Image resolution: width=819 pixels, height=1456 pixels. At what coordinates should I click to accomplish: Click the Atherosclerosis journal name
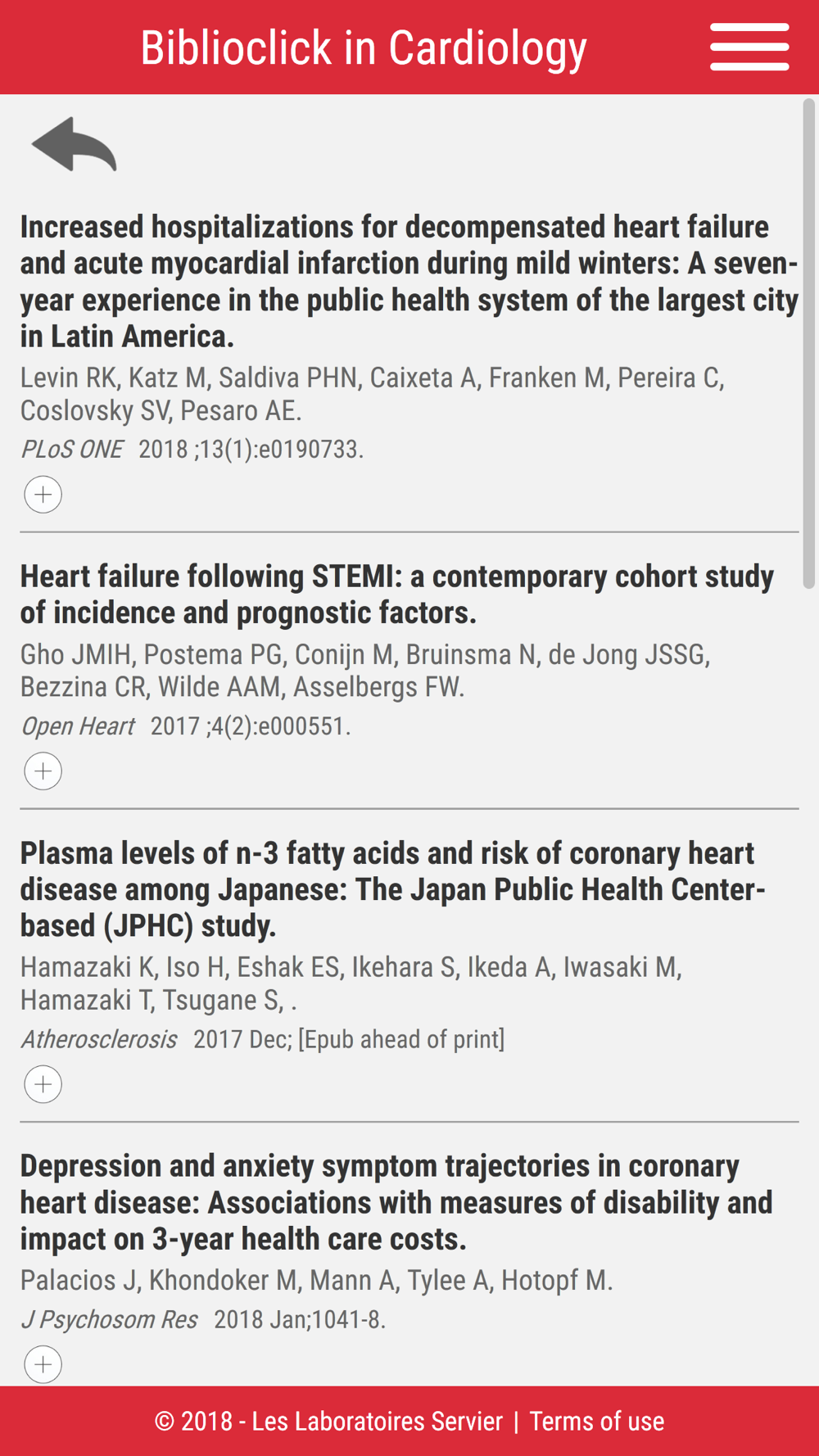(x=99, y=1039)
